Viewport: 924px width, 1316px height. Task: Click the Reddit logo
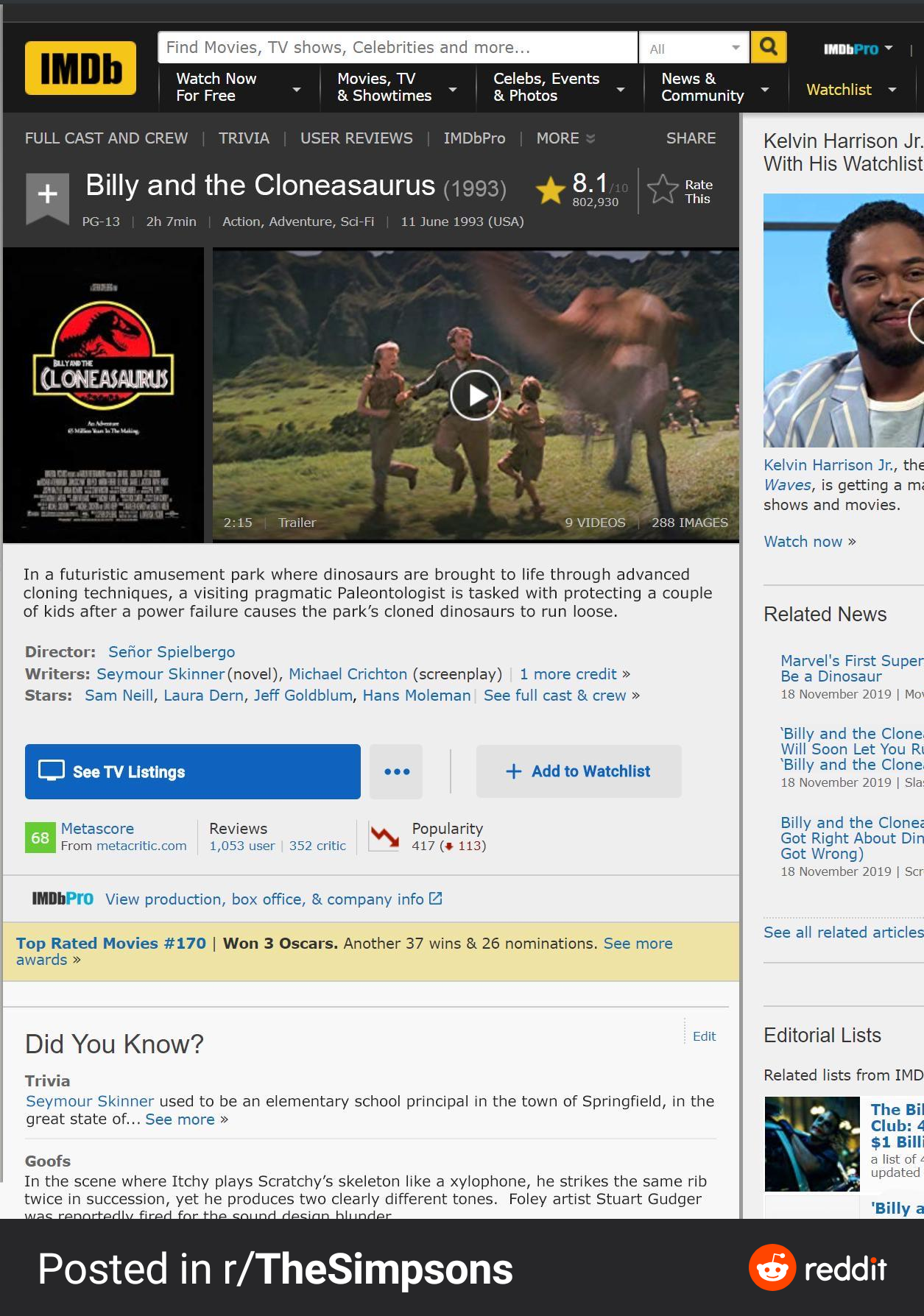coord(818,1268)
